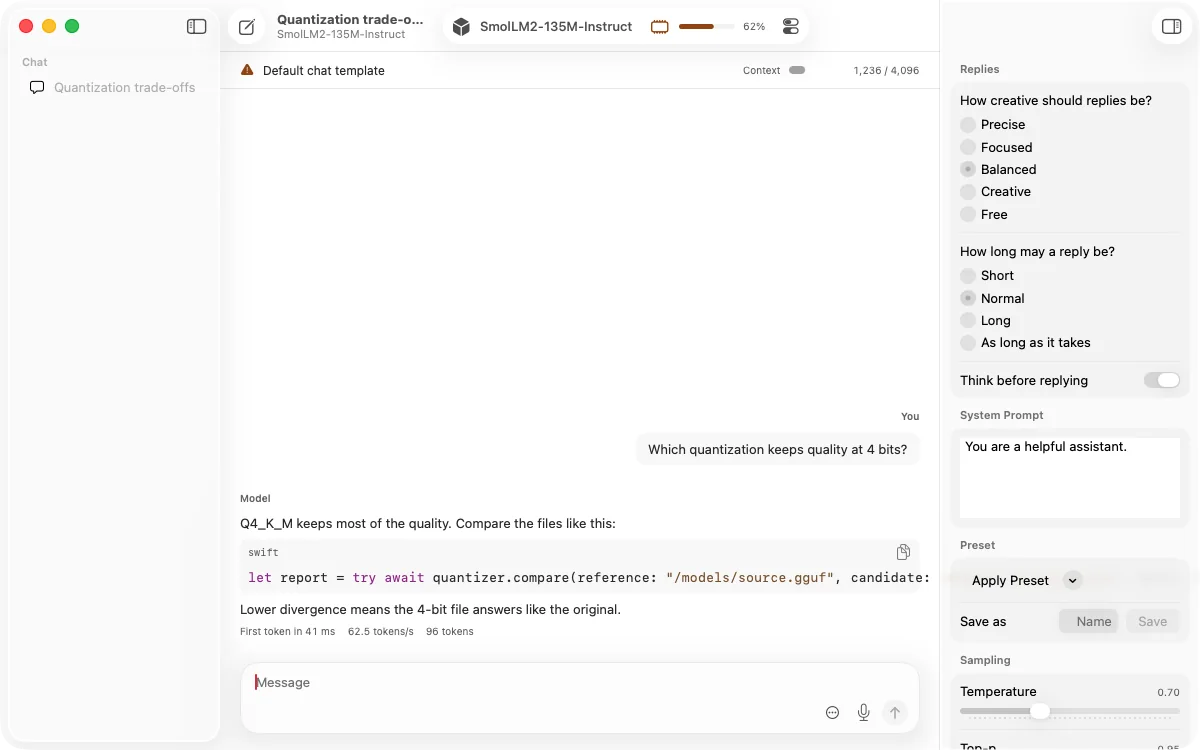
Task: Click the chat bubble icon beside Quantization trade-offs
Action: point(37,87)
